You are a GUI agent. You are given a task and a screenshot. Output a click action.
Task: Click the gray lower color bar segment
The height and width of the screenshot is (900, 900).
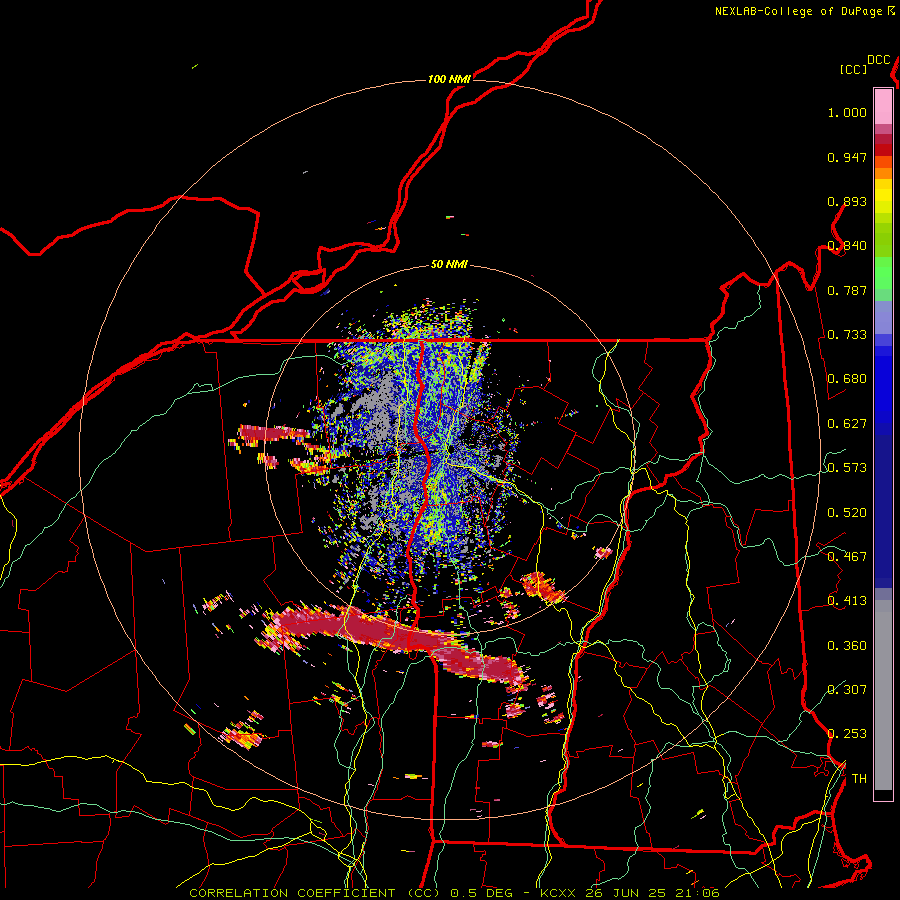pyautogui.click(x=883, y=695)
